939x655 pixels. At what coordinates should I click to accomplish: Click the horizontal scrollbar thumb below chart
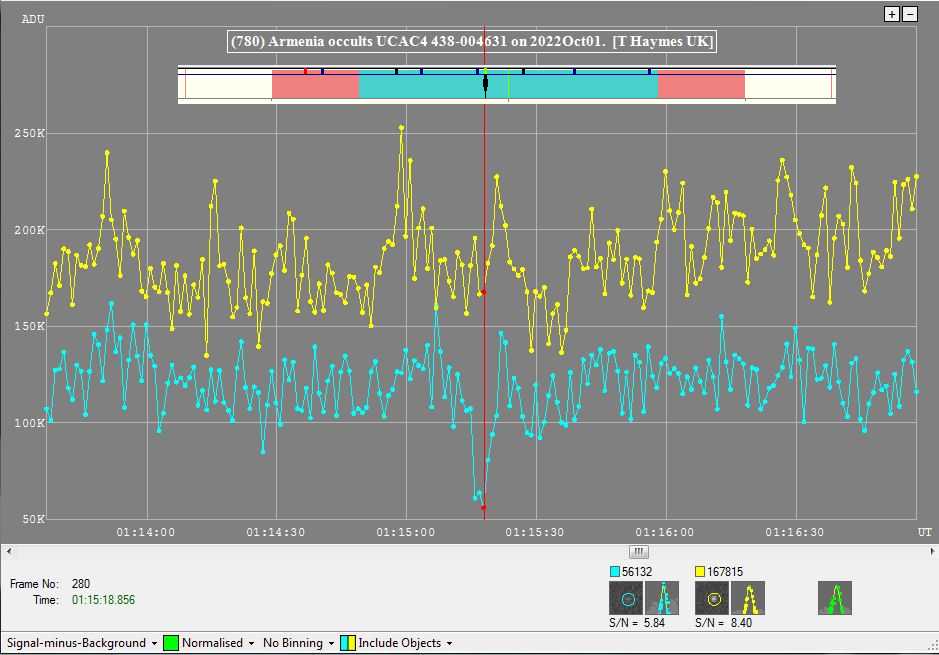pyautogui.click(x=639, y=551)
